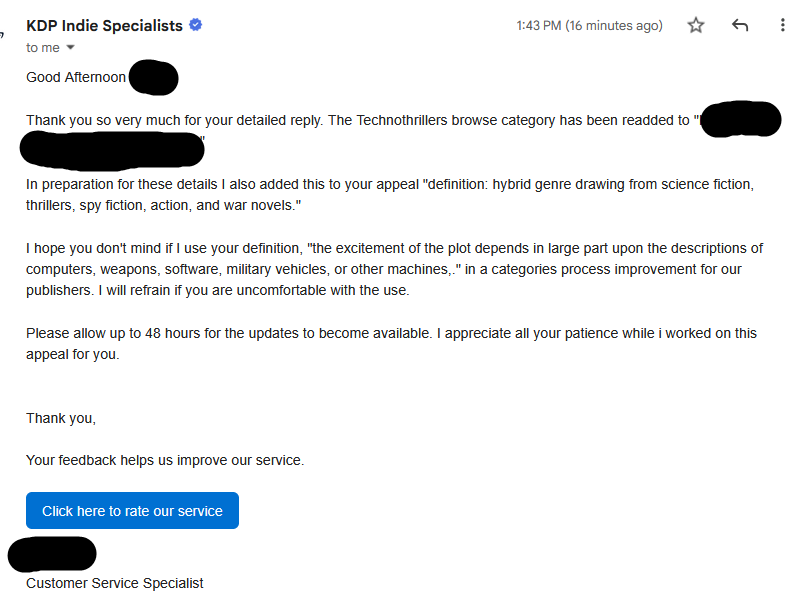Click the blue verified sender badge
Screen dimensions: 804x593
(196, 26)
